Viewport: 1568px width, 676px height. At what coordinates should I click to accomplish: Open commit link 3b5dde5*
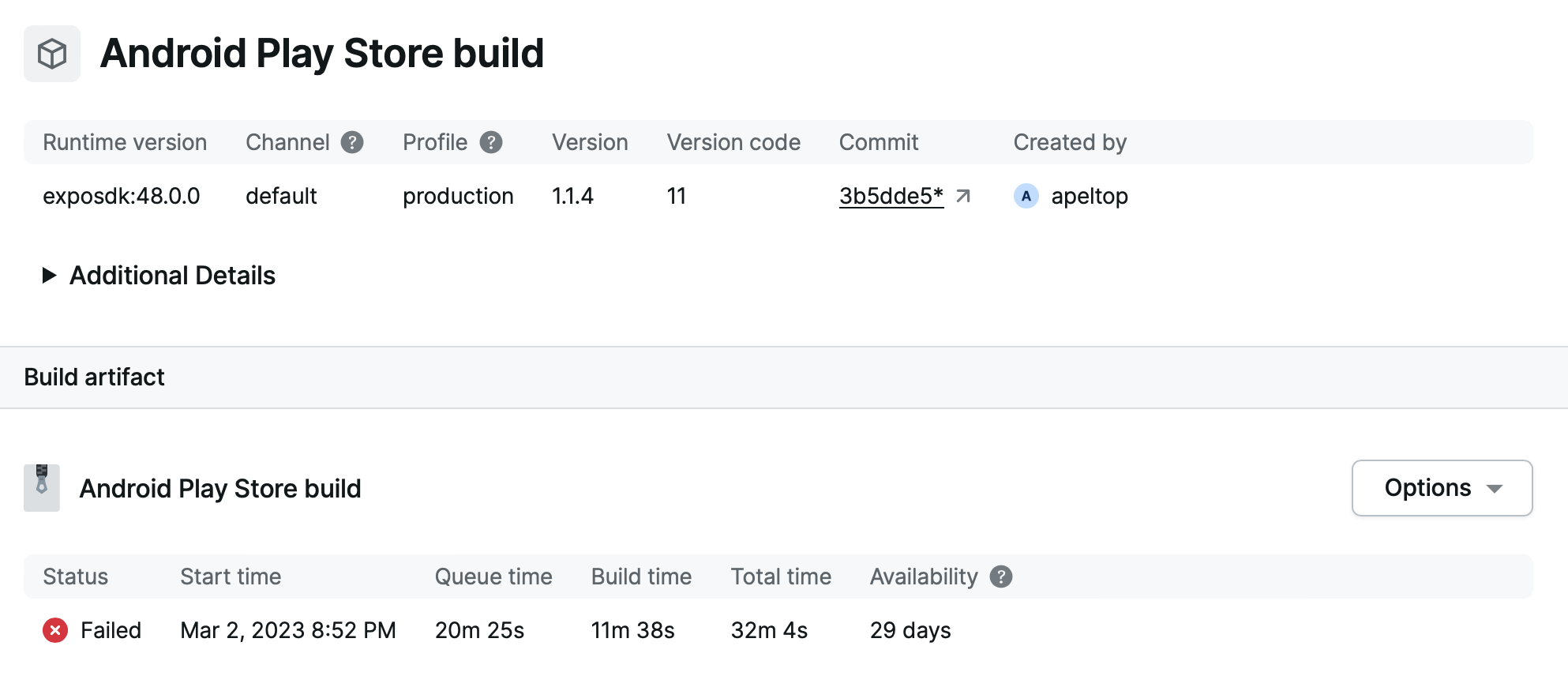(x=891, y=196)
